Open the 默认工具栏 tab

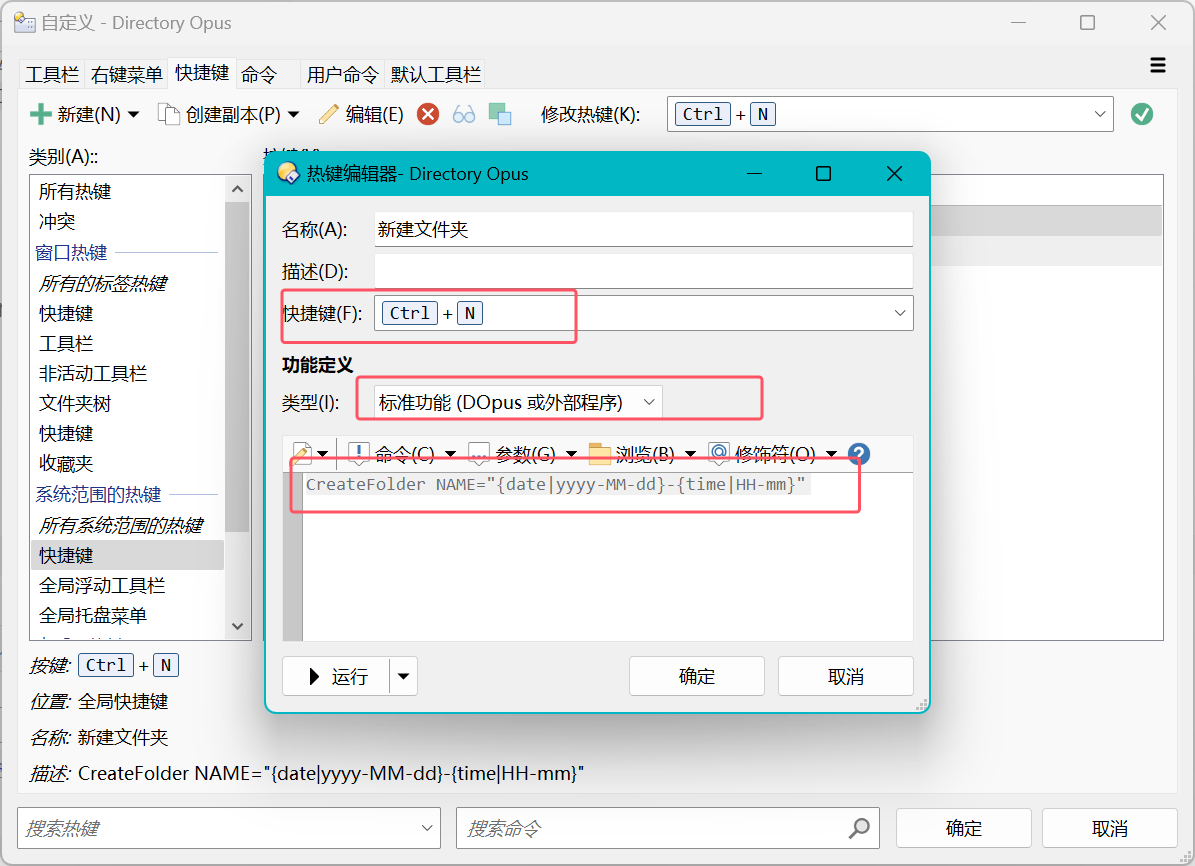pos(436,75)
